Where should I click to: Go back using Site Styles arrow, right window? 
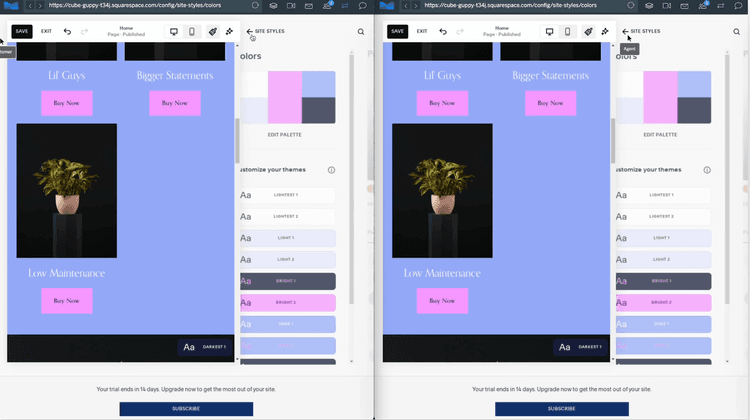[x=626, y=31]
